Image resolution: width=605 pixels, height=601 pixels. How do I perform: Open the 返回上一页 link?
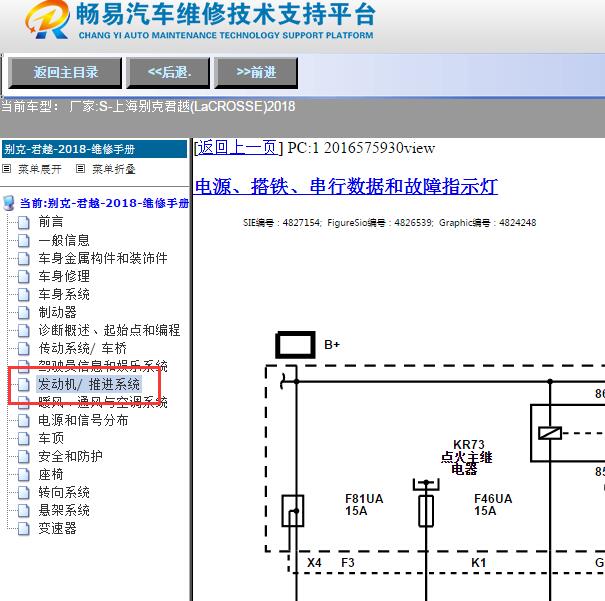pos(238,148)
